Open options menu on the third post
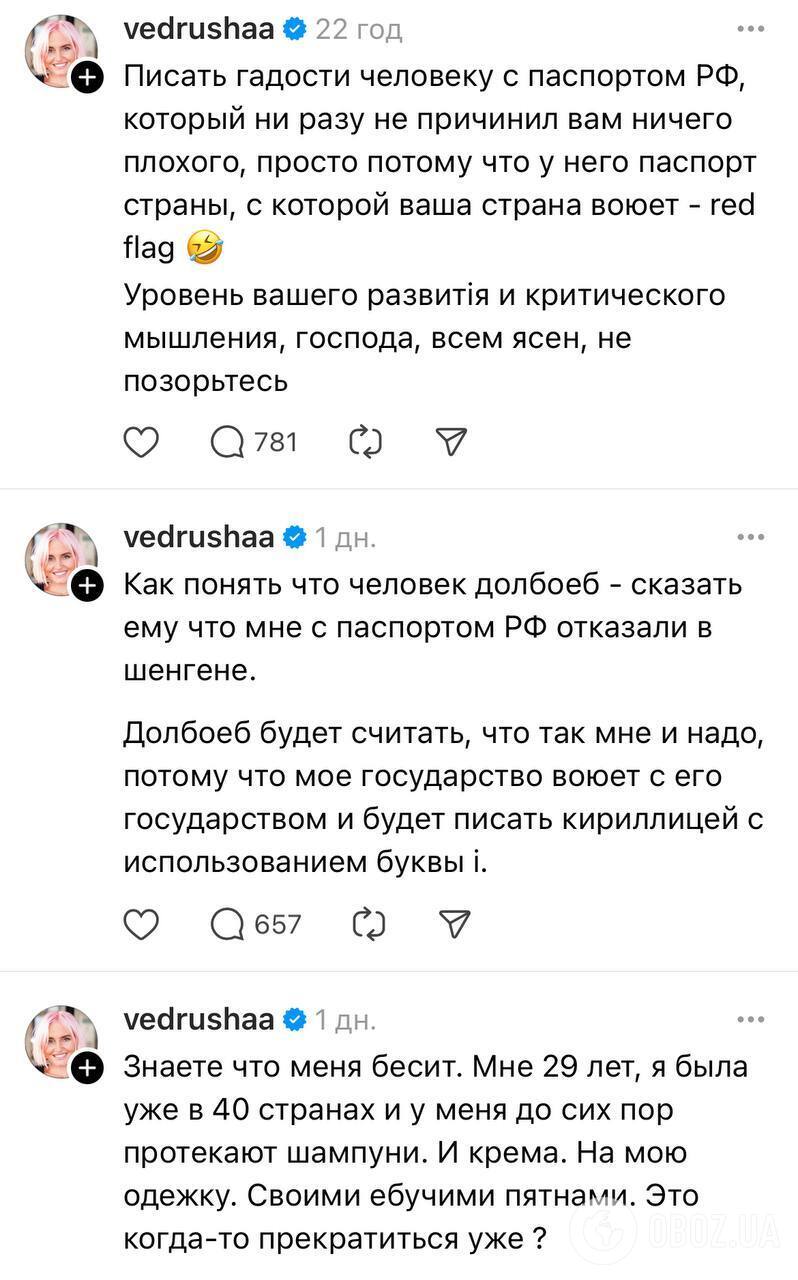Viewport: 798px width, 1280px height. 751,1018
